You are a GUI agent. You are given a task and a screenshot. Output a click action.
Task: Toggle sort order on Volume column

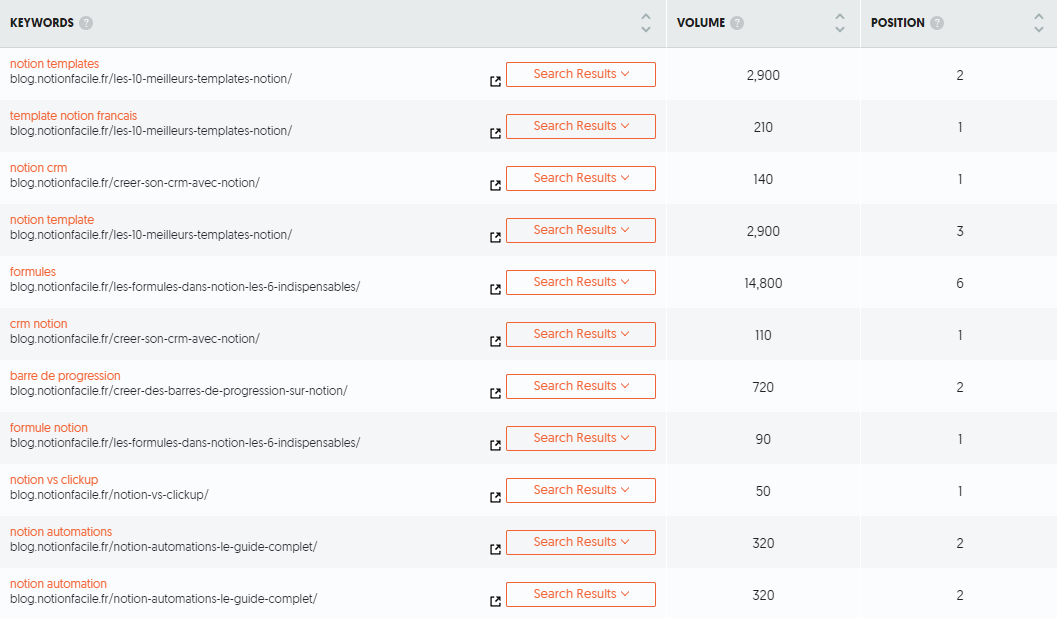coord(840,23)
